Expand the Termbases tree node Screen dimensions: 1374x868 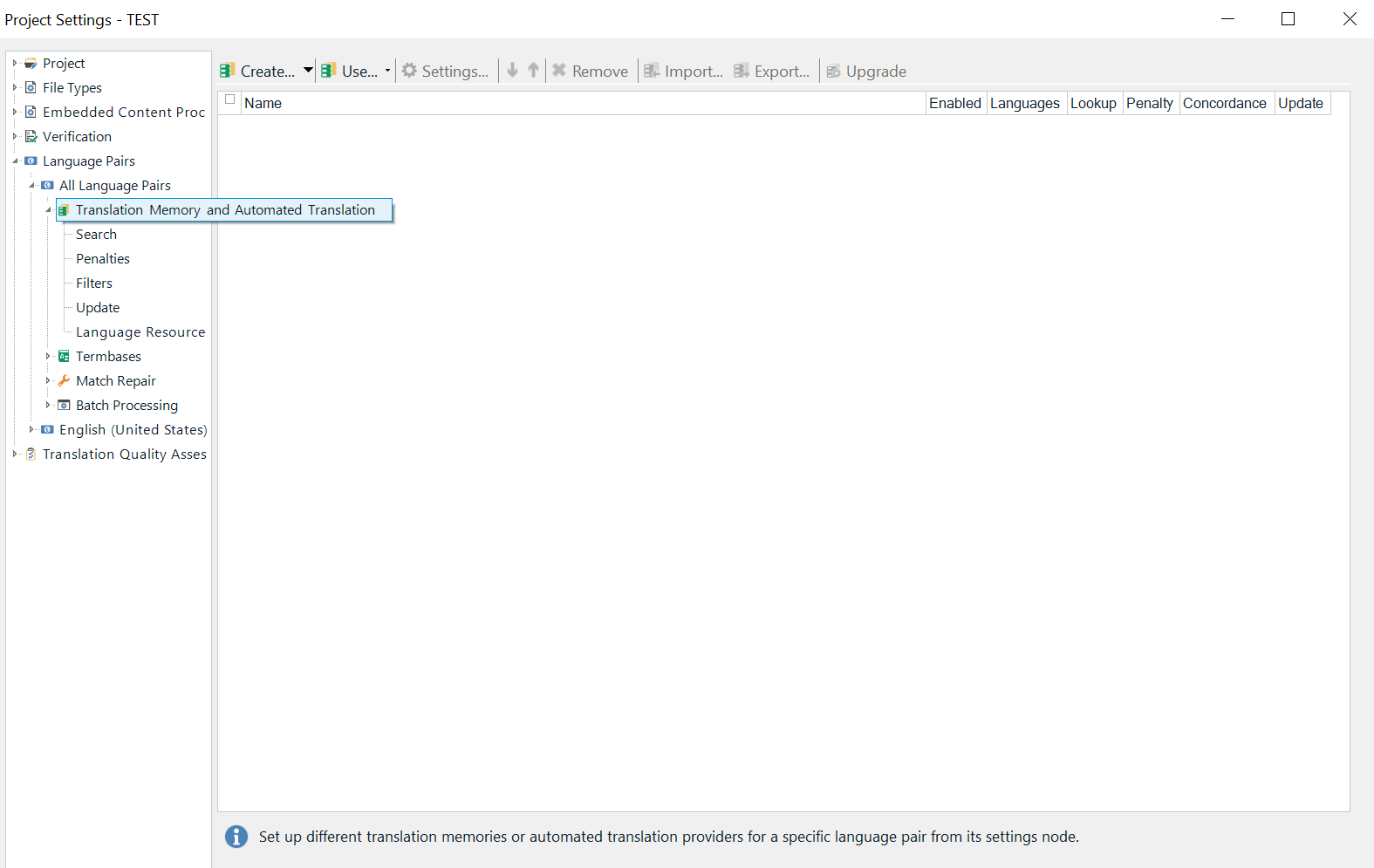(x=48, y=356)
